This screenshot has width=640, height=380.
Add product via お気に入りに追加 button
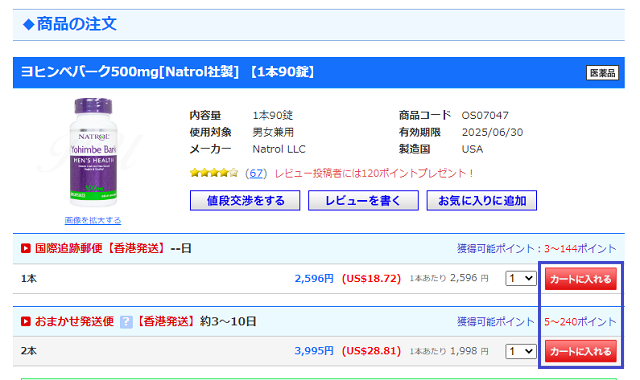point(482,200)
